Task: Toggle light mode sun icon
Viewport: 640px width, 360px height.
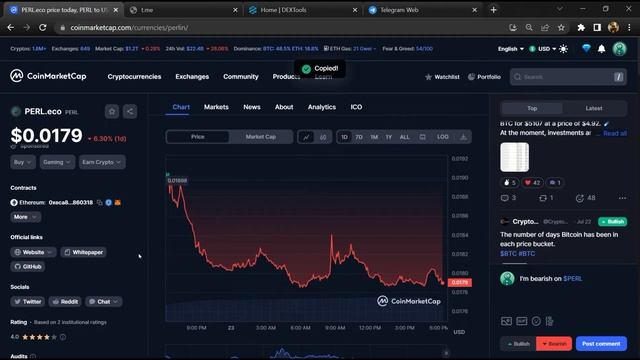Action: coord(564,49)
